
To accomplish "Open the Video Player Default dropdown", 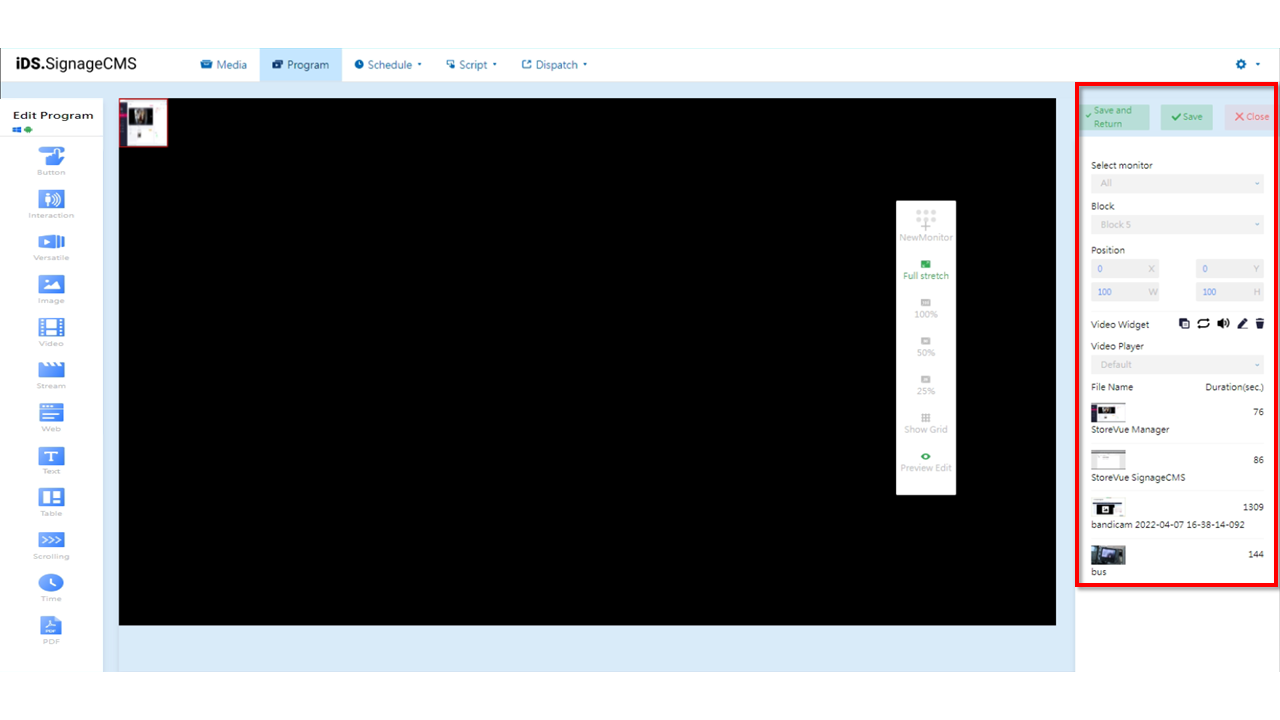I will click(x=1177, y=364).
